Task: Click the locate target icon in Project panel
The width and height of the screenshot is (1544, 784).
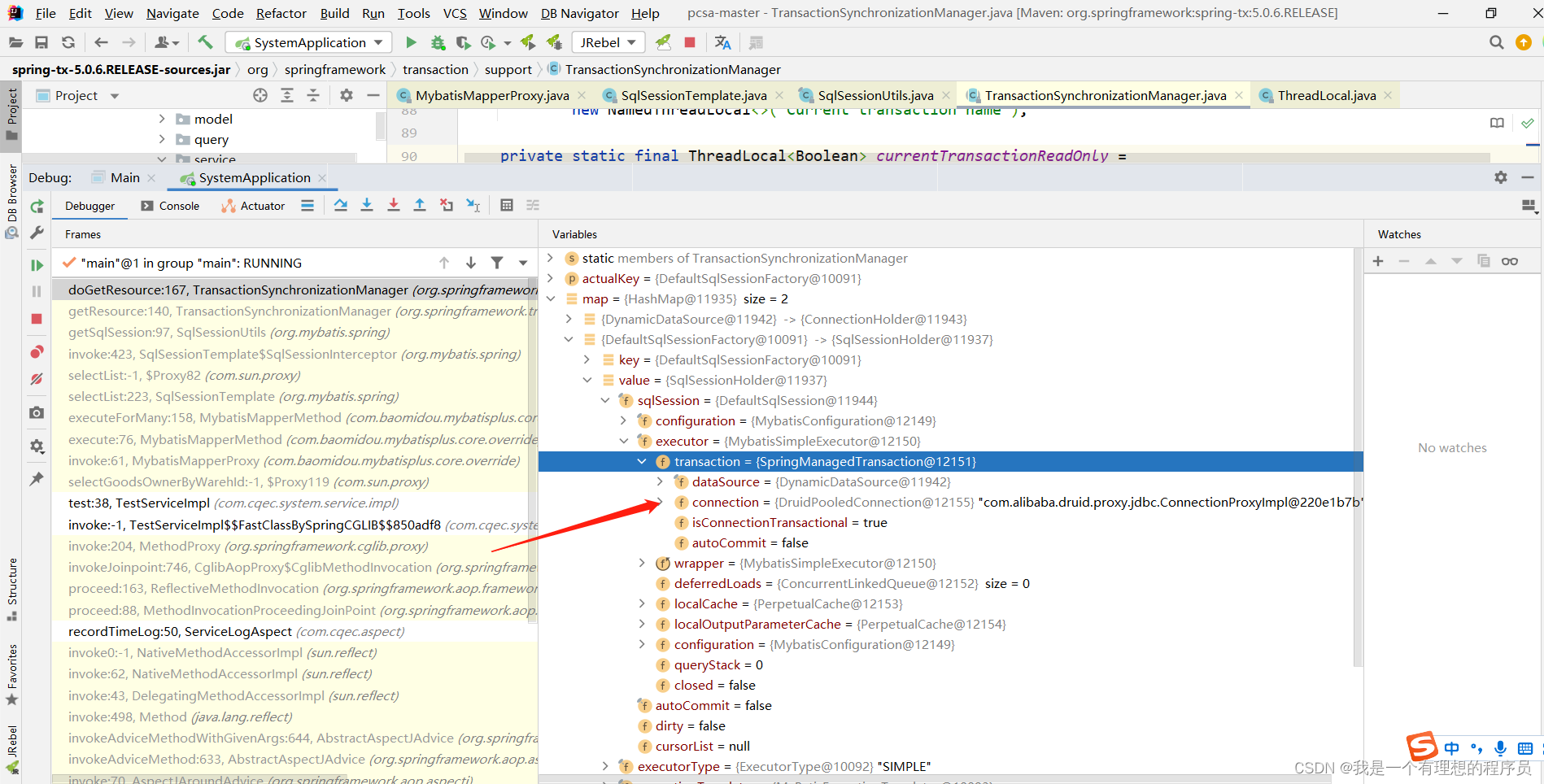Action: pyautogui.click(x=260, y=95)
